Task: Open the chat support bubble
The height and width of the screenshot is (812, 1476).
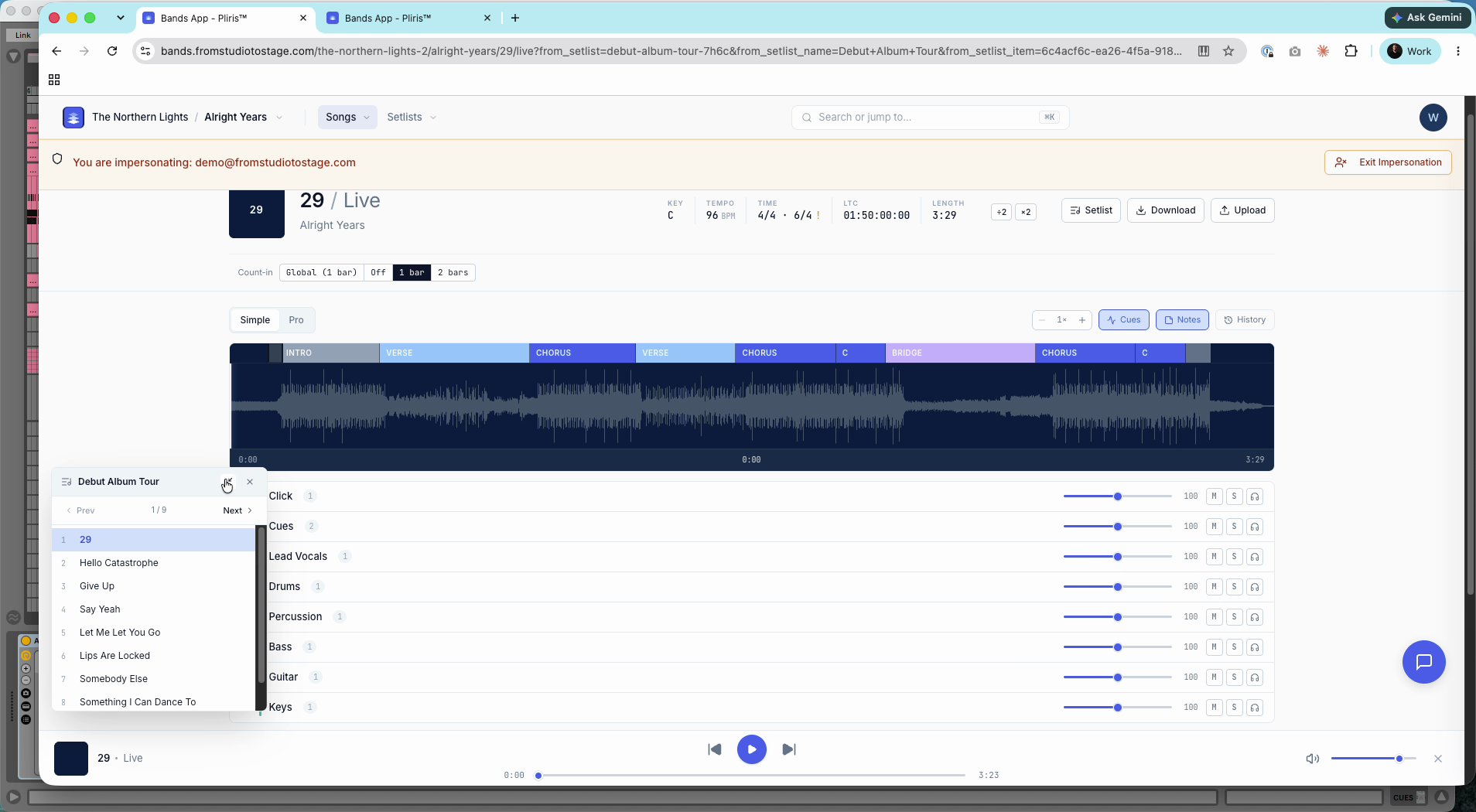Action: (x=1423, y=662)
